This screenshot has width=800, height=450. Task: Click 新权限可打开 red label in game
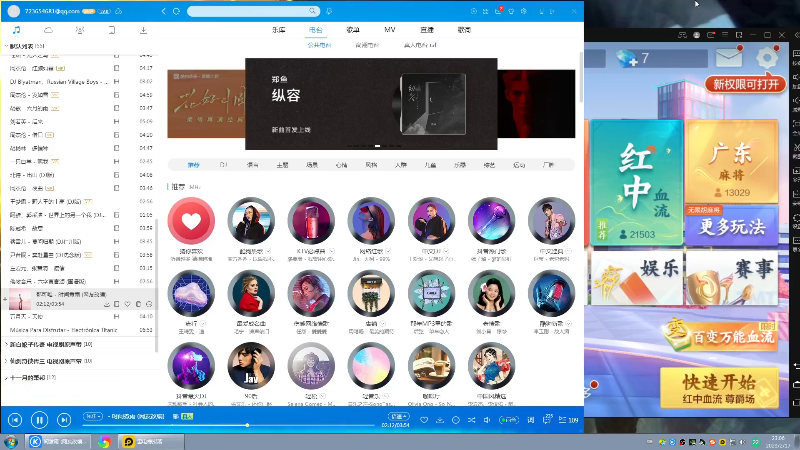click(745, 84)
